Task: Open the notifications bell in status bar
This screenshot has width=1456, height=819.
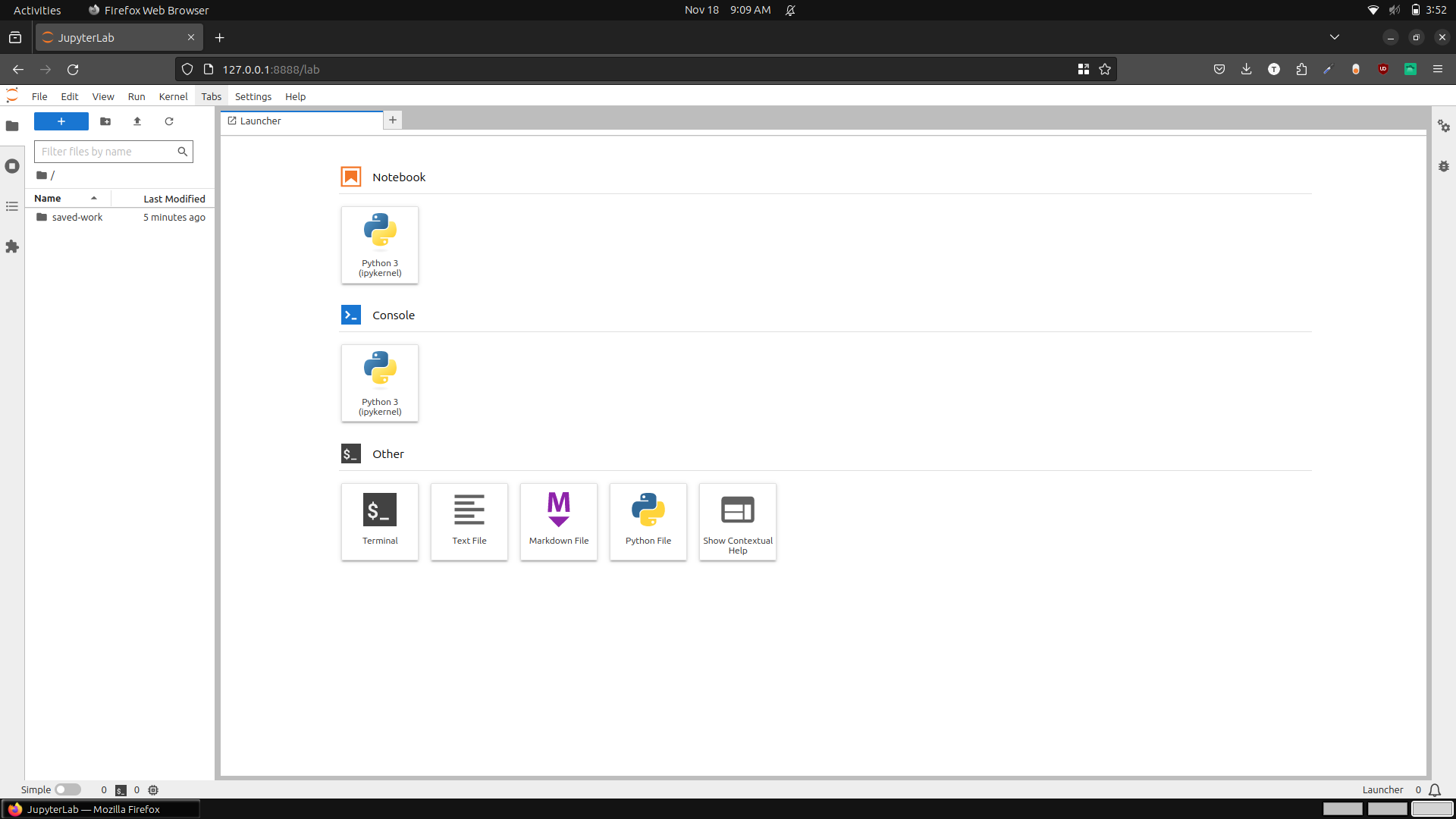Action: click(x=1435, y=789)
